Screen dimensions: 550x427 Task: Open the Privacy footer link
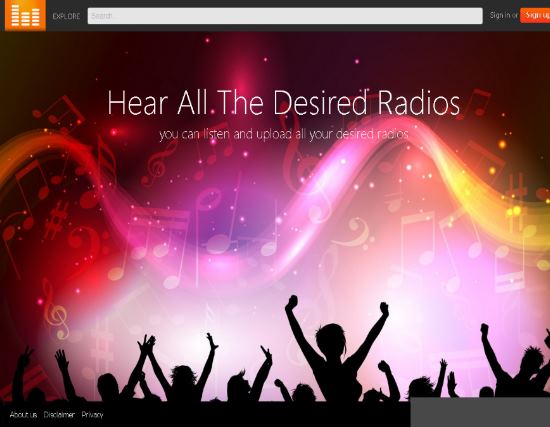(92, 415)
